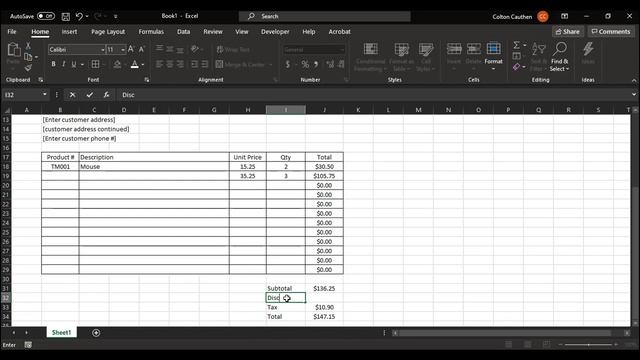The width and height of the screenshot is (640, 360).
Task: Toggle AutoSave switch
Action: pos(46,16)
